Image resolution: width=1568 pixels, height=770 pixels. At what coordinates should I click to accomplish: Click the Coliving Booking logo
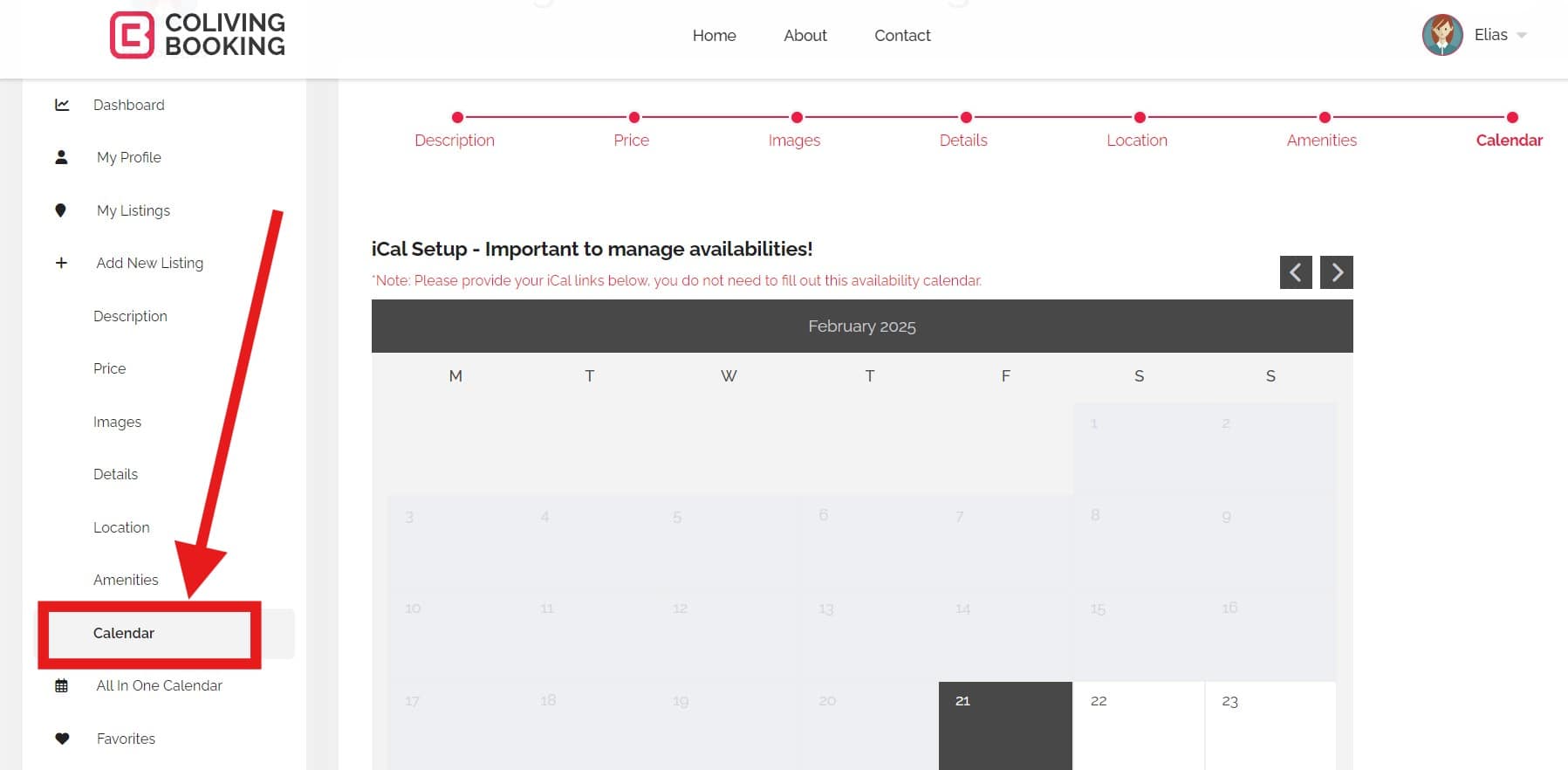198,35
